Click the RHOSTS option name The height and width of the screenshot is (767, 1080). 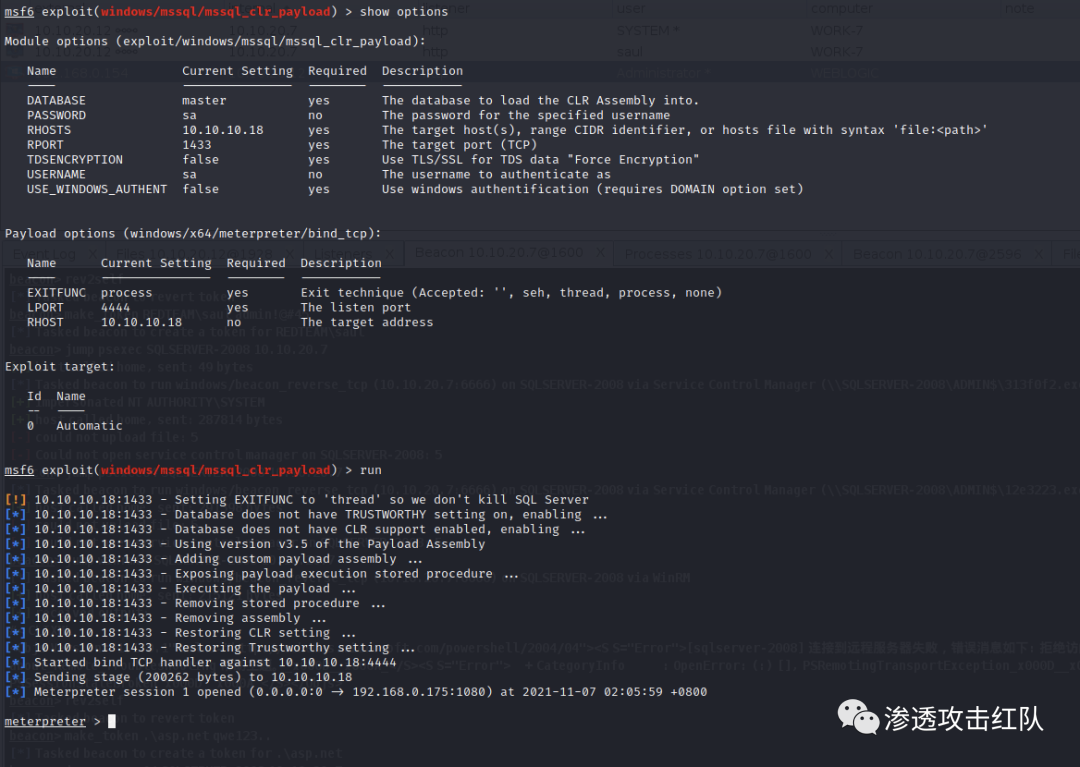tap(49, 130)
